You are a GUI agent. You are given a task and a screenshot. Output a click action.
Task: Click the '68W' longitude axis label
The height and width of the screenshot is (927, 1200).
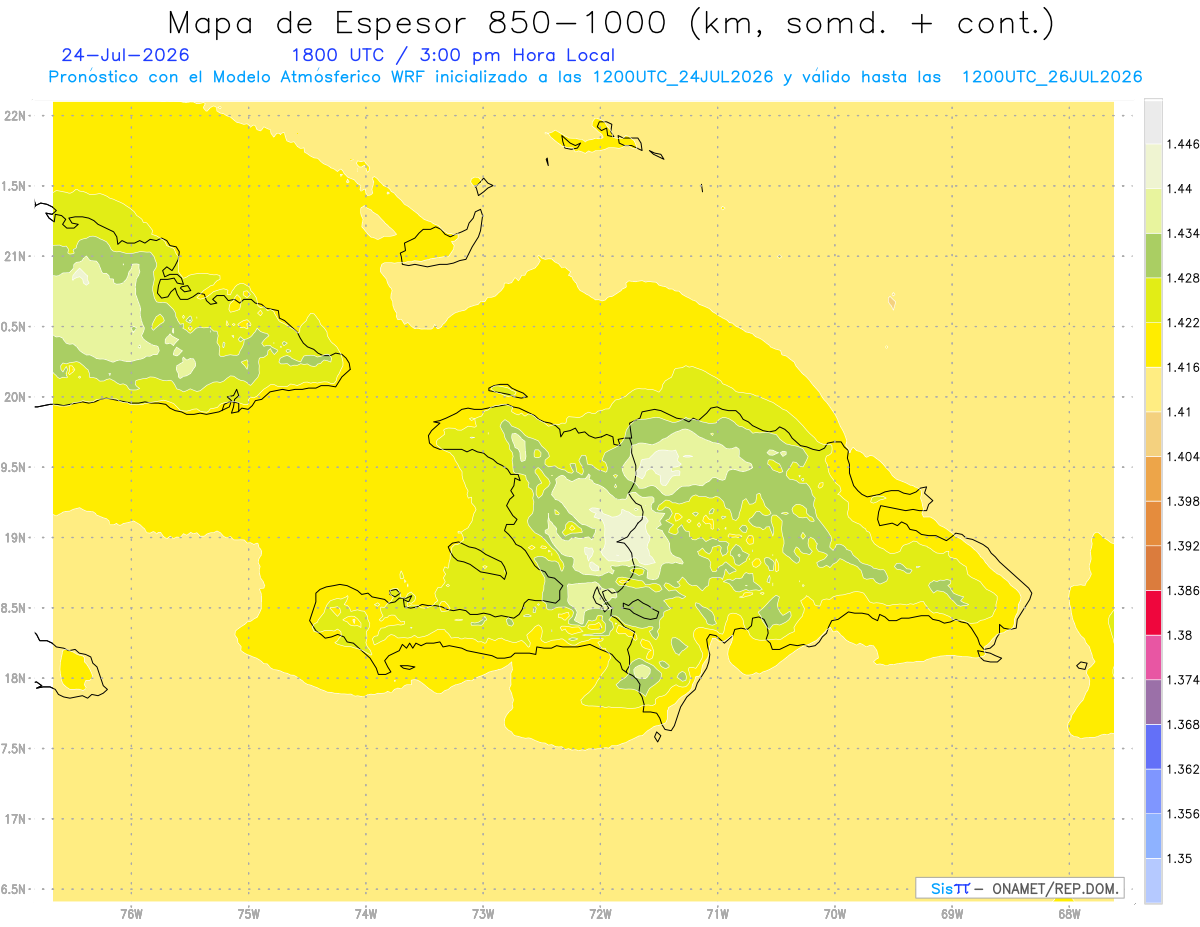[x=1069, y=914]
